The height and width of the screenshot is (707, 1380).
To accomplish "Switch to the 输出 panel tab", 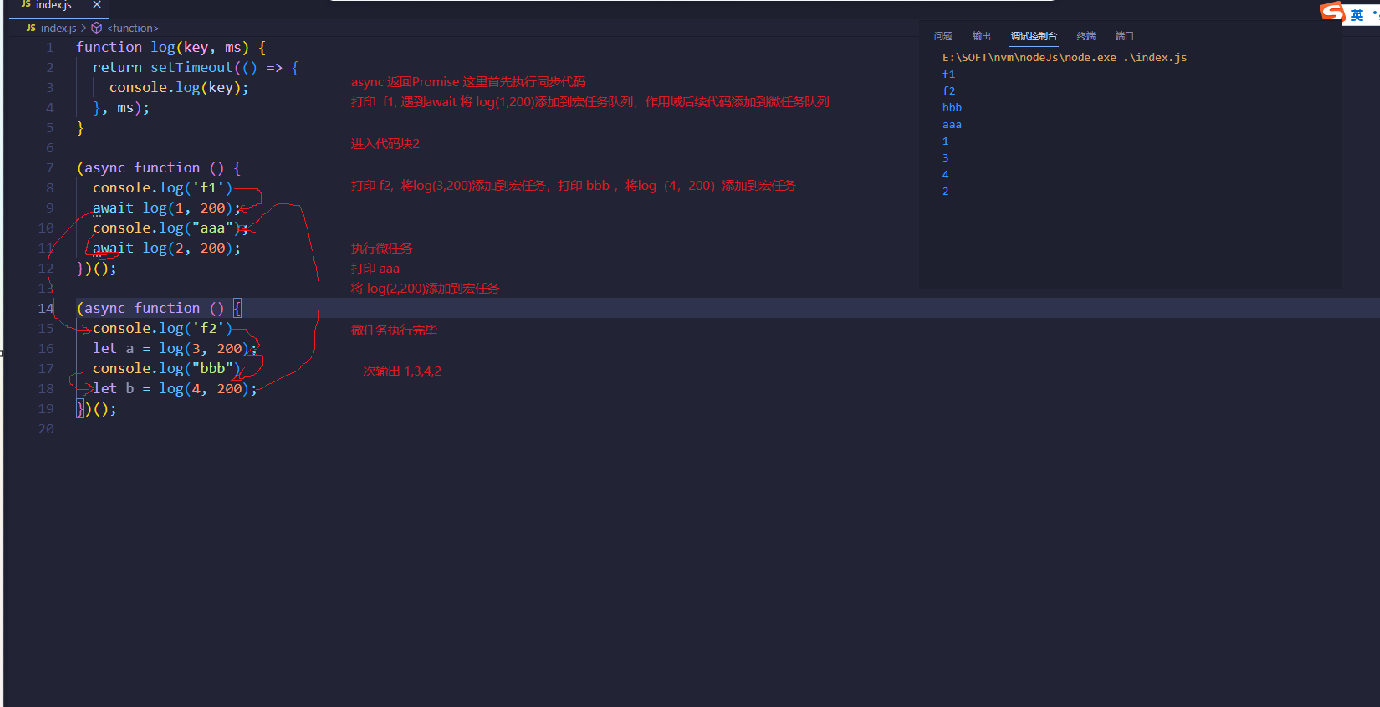I will point(982,36).
